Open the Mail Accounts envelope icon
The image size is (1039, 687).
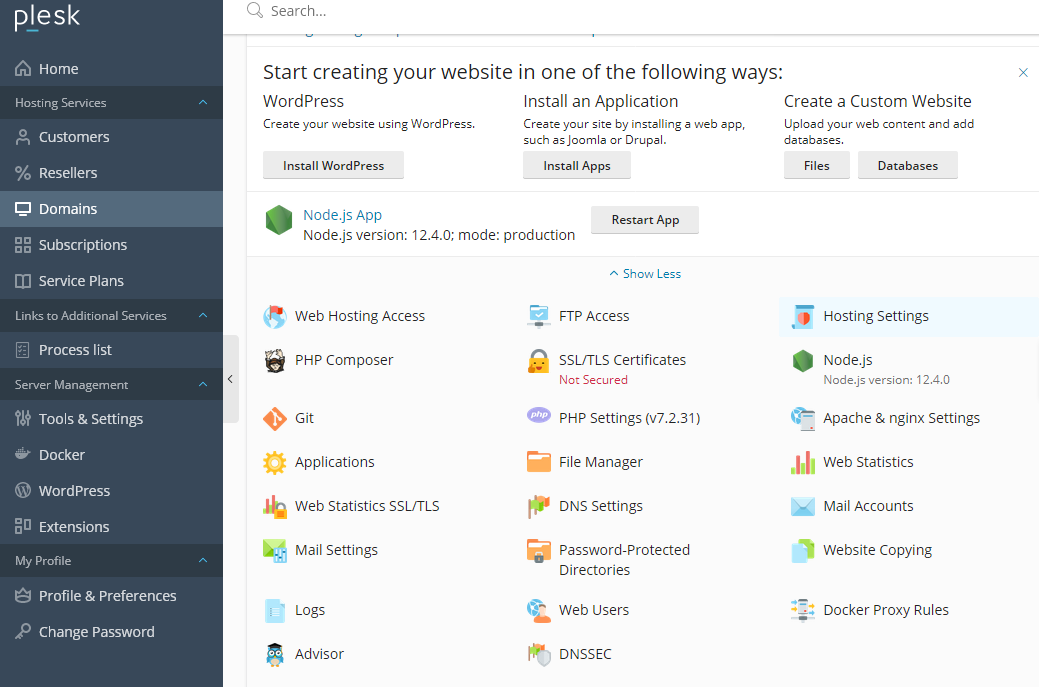click(x=802, y=507)
